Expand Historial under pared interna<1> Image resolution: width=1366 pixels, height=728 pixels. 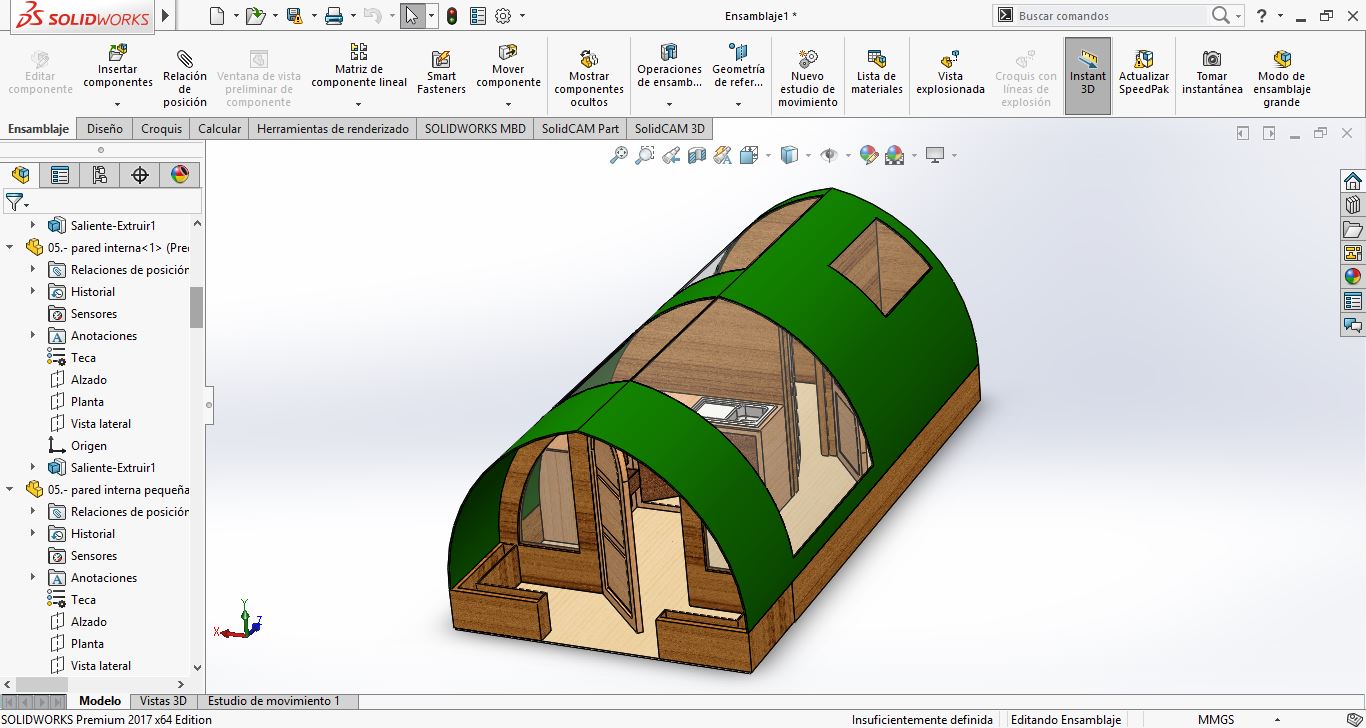[33, 291]
